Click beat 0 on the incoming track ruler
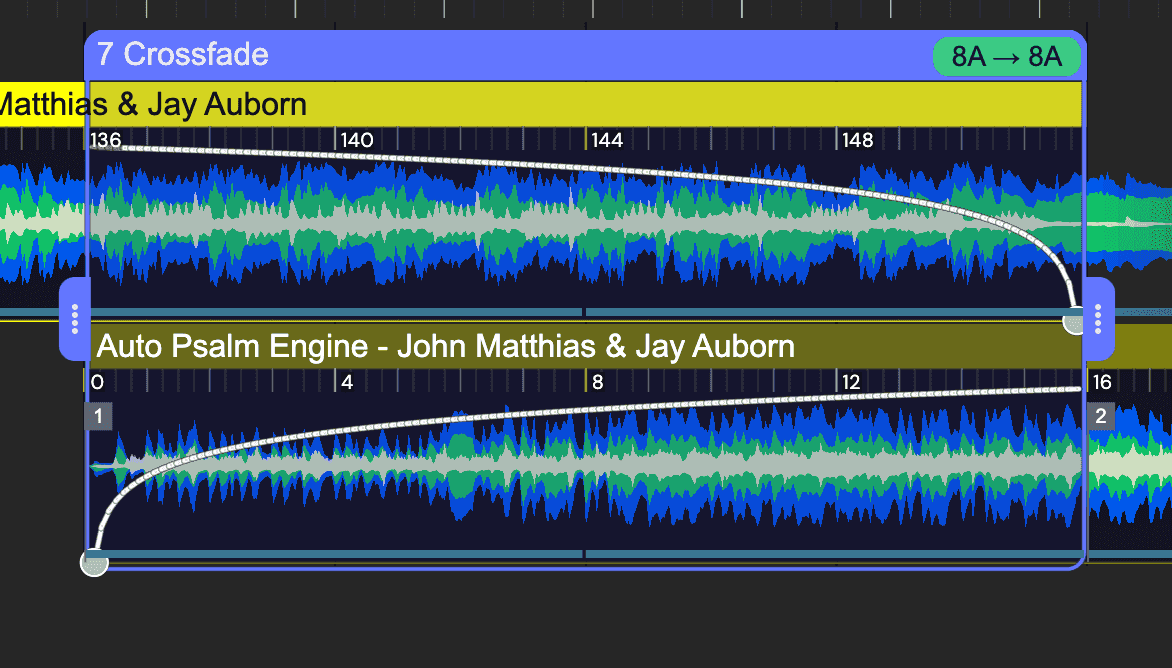The width and height of the screenshot is (1172, 668). click(97, 382)
